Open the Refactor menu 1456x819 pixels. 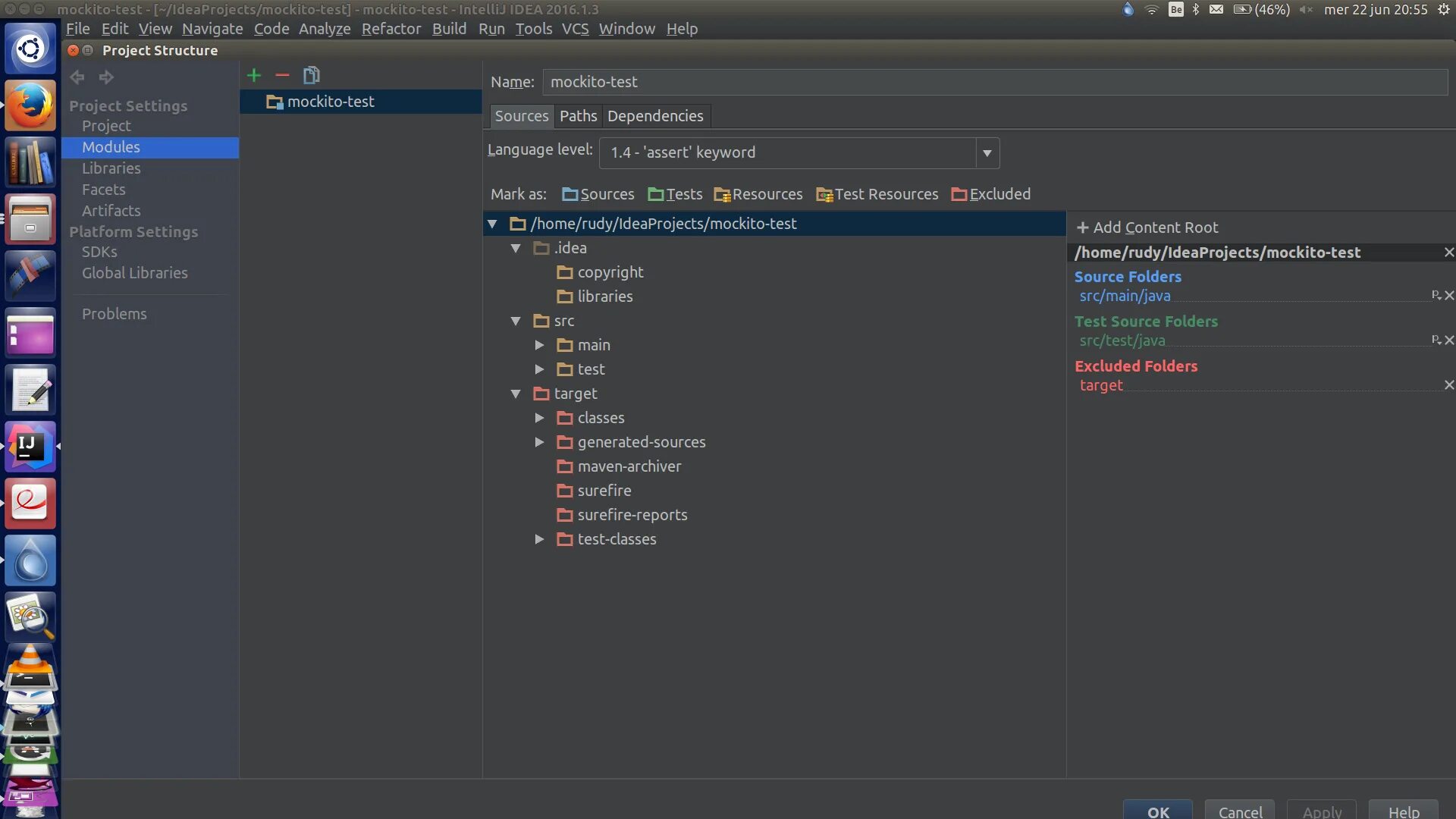[x=391, y=29]
